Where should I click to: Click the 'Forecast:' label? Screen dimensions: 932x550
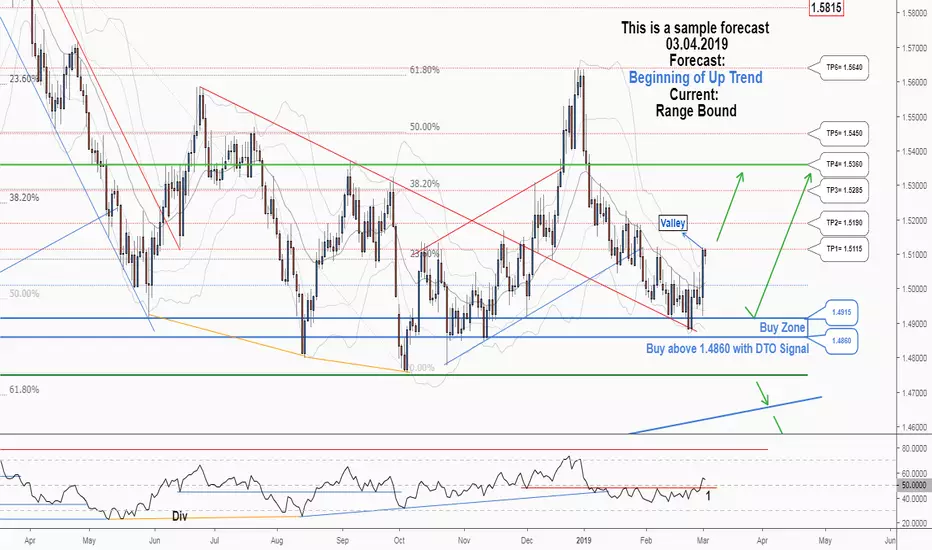click(x=697, y=61)
